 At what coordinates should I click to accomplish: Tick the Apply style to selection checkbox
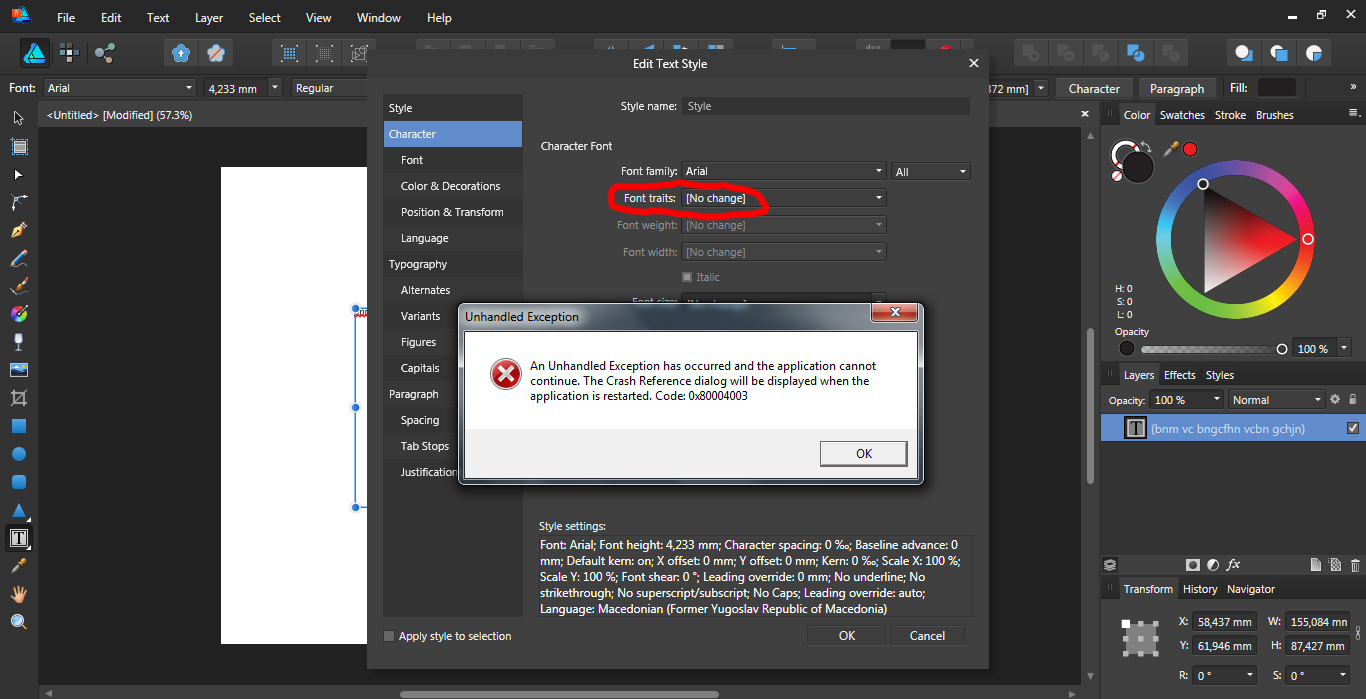(x=389, y=636)
